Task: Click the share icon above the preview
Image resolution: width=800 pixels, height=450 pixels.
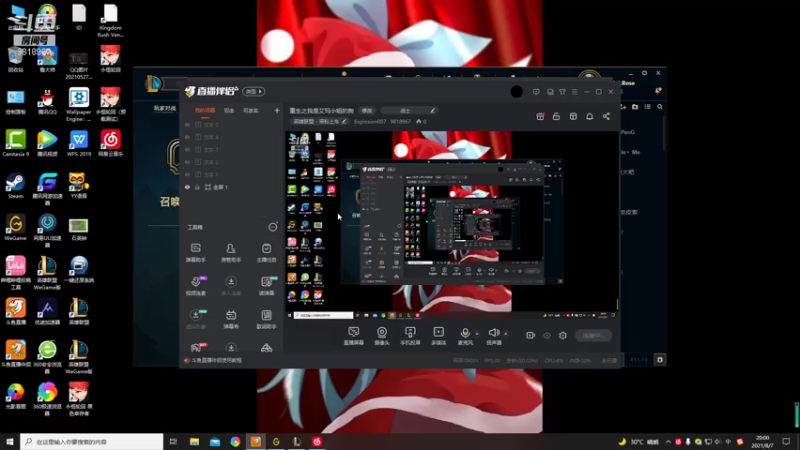Action: pos(606,116)
